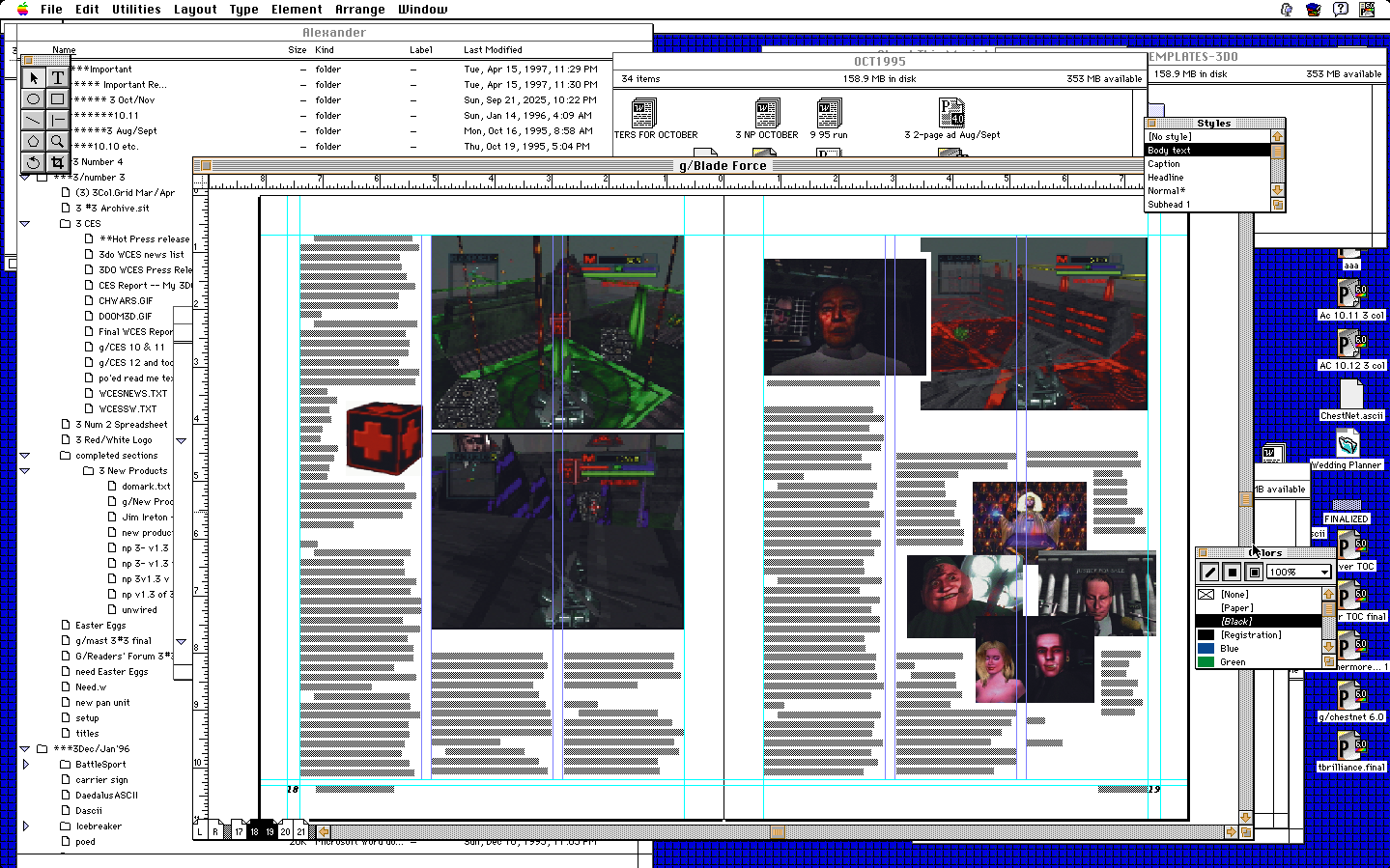Screen dimensions: 1390x868
Task: Open the Layout menu
Action: 195,10
